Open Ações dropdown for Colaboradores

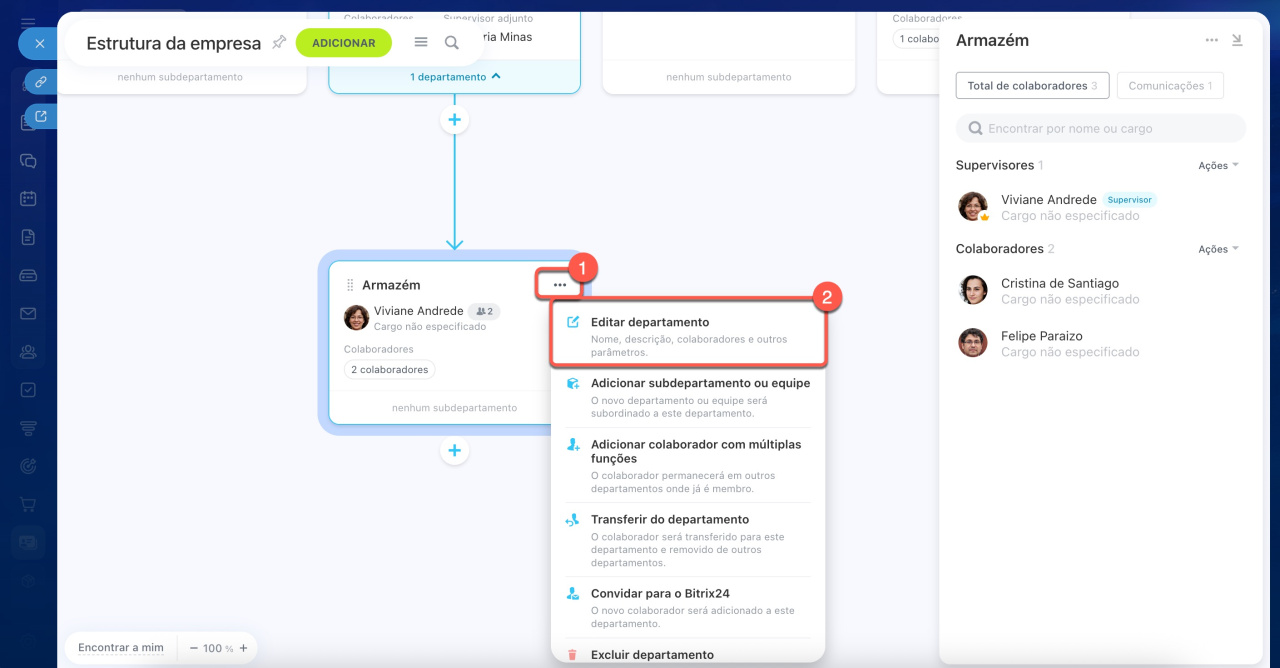[x=1218, y=249]
